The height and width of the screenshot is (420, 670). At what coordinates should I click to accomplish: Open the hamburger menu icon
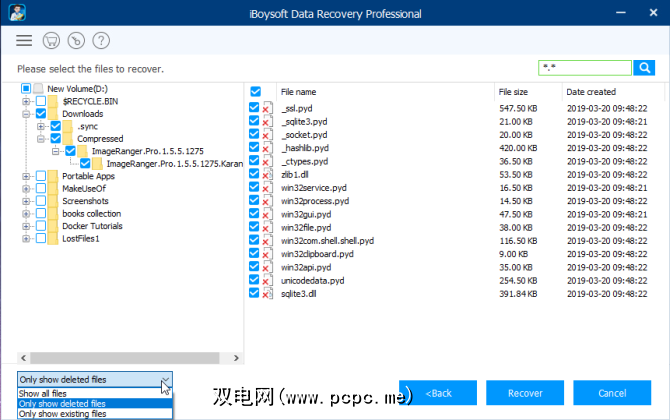tap(24, 41)
